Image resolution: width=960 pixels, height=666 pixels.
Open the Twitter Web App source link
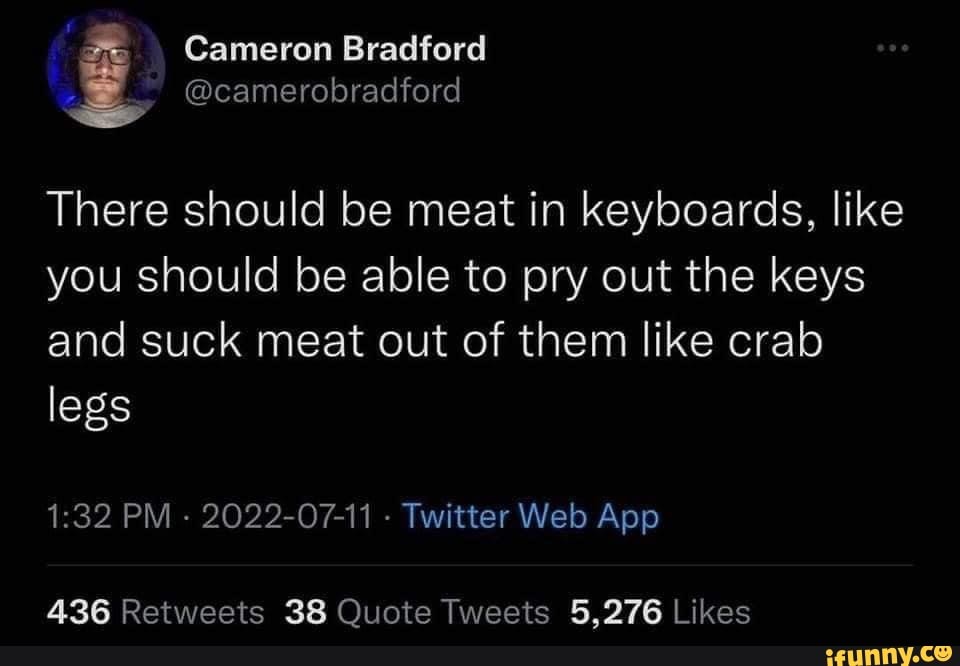pyautogui.click(x=531, y=516)
